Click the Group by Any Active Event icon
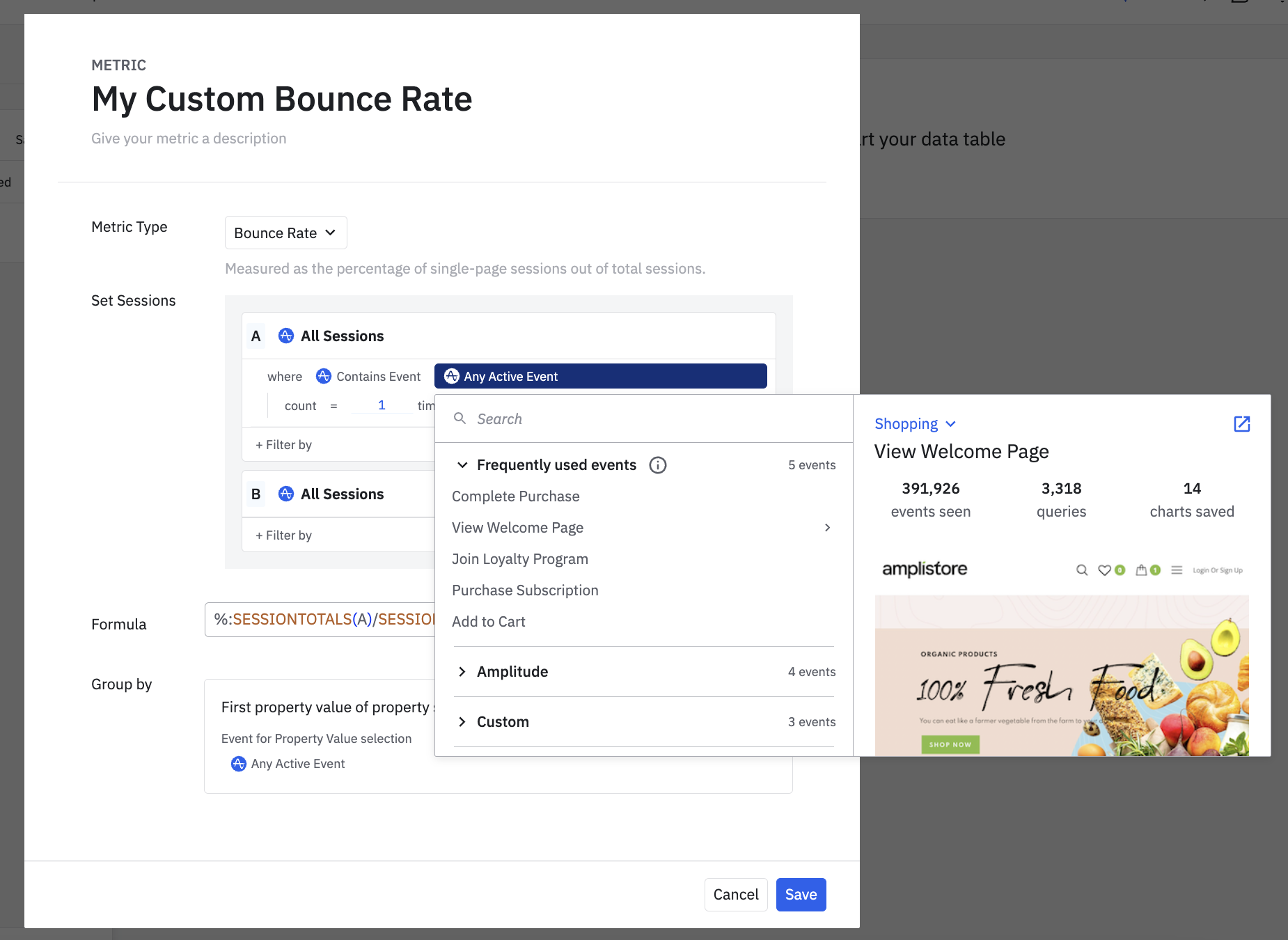The image size is (1288, 940). 239,764
